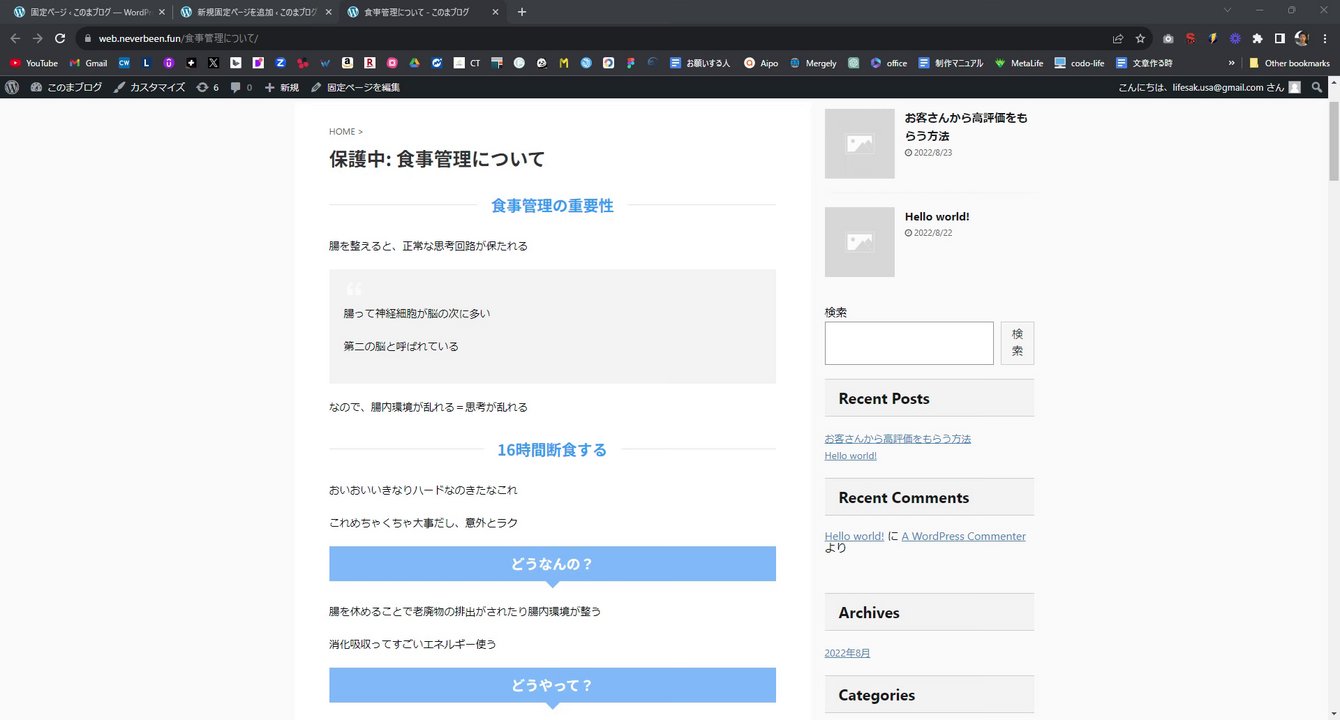
Task: Open the 制作マニュアル bookmark
Action: (951, 63)
